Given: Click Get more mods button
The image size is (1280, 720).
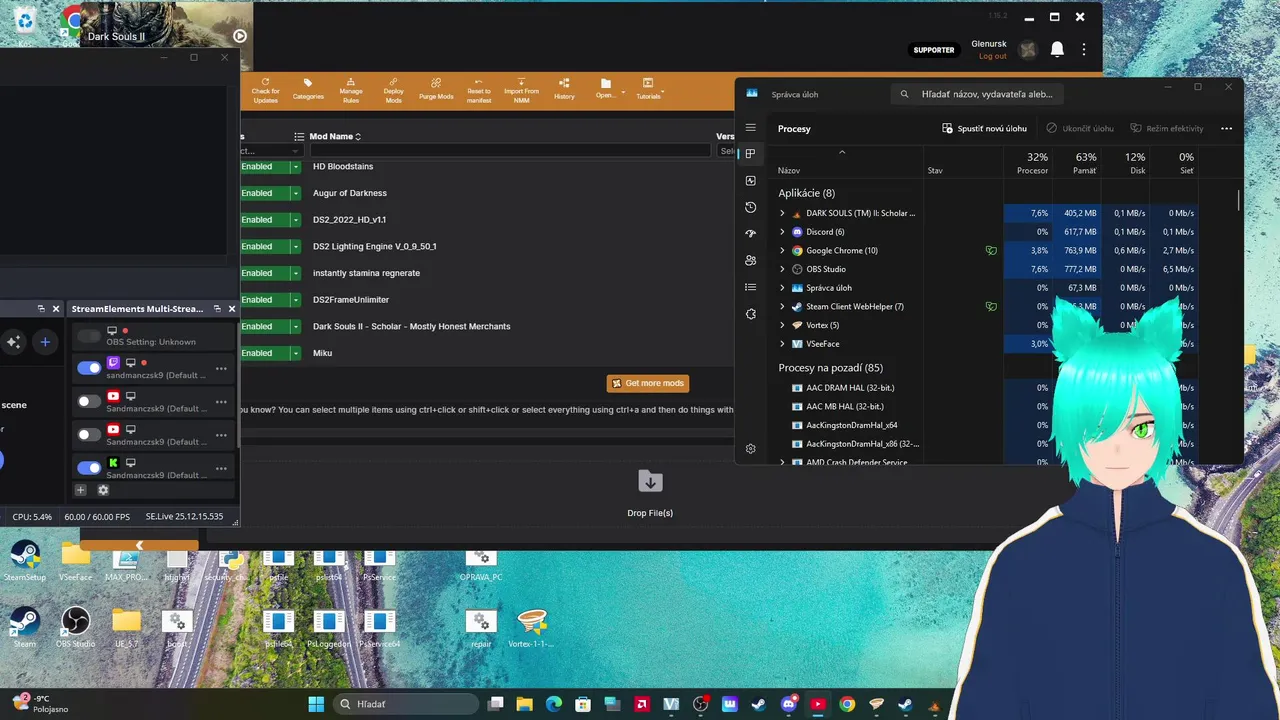Looking at the screenshot, I should [648, 383].
